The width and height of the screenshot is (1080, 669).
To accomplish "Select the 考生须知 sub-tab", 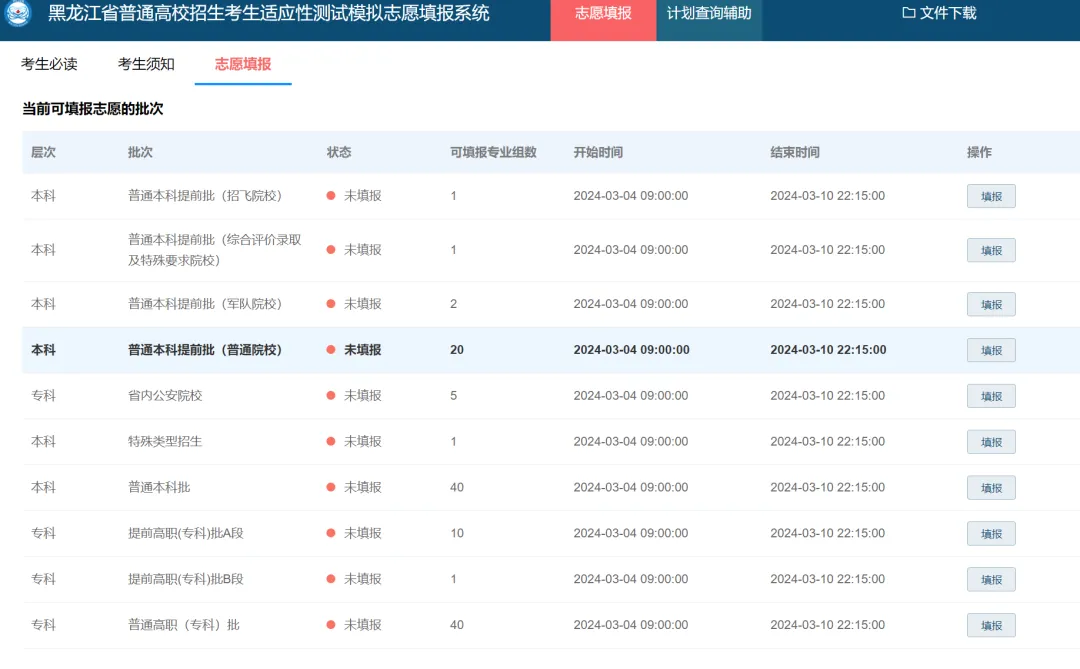I will pyautogui.click(x=146, y=64).
